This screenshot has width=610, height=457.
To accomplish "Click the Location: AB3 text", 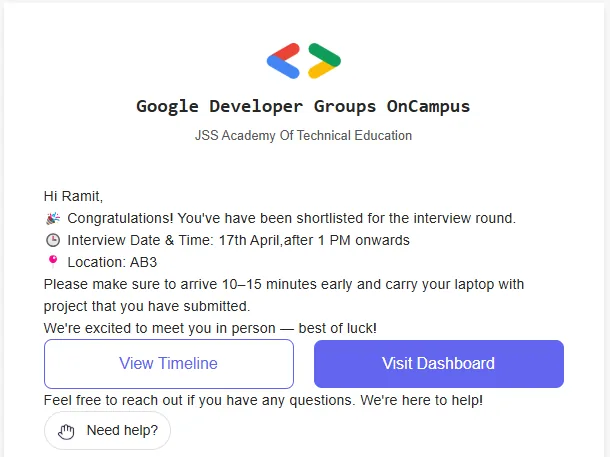I will click(x=112, y=262).
